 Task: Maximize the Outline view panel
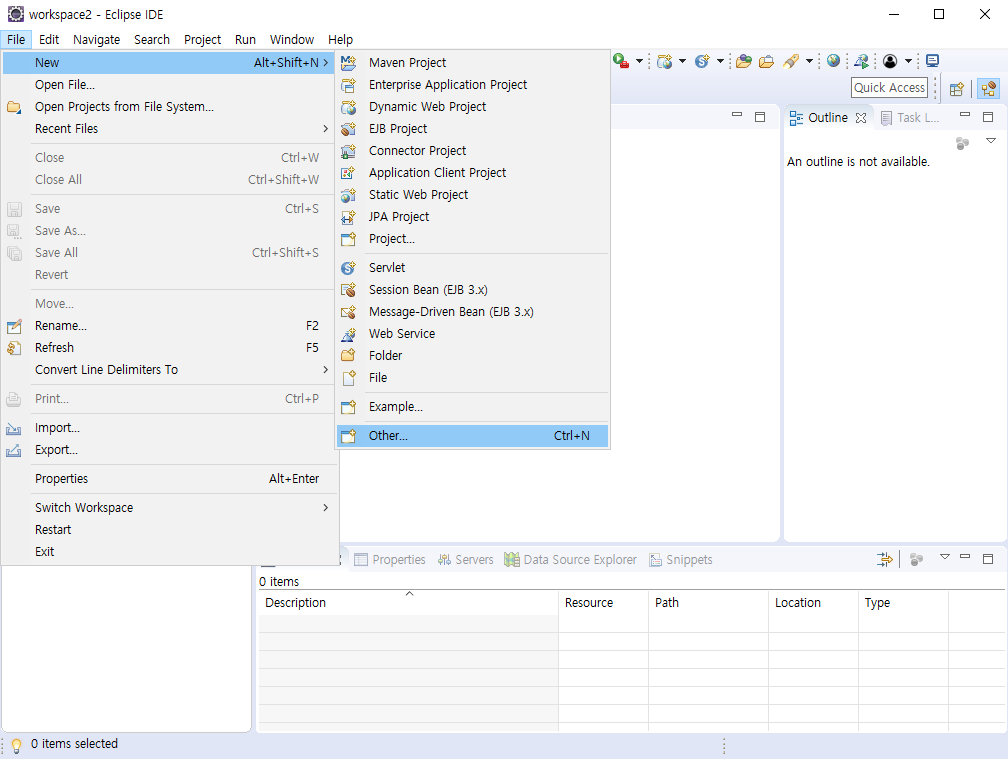tap(988, 117)
